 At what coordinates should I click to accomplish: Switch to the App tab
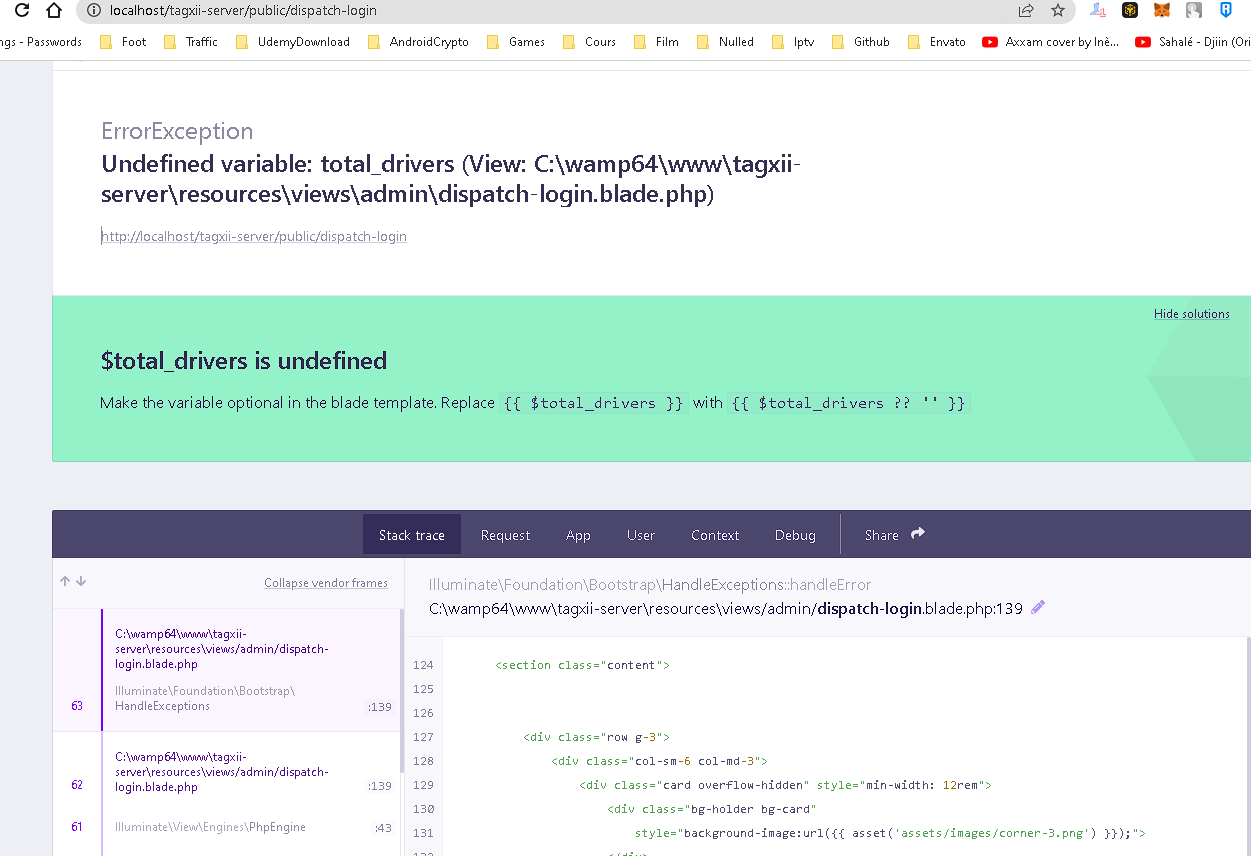point(578,535)
